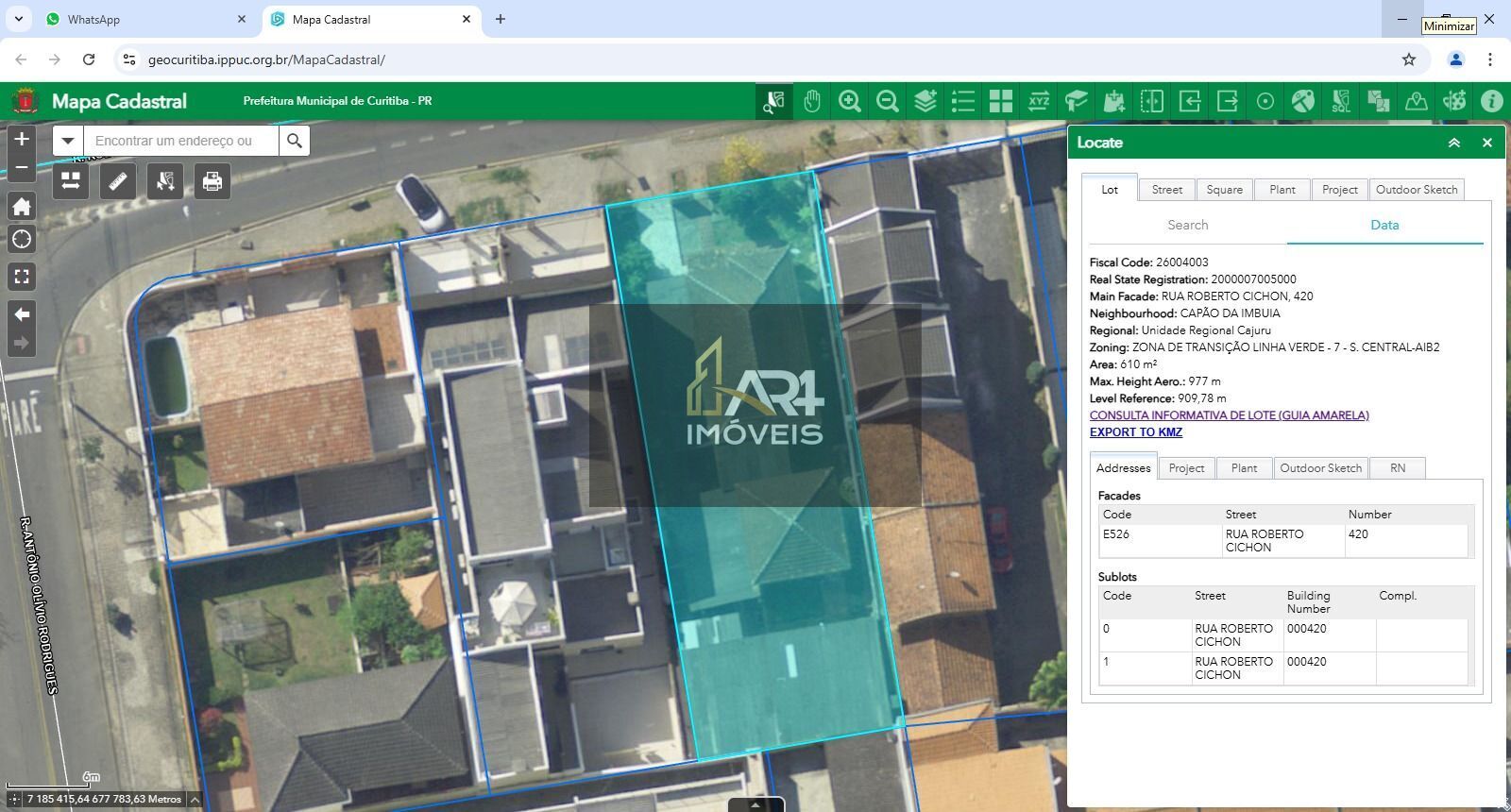Open the SQL query tool
The width and height of the screenshot is (1511, 812).
pyautogui.click(x=1341, y=101)
